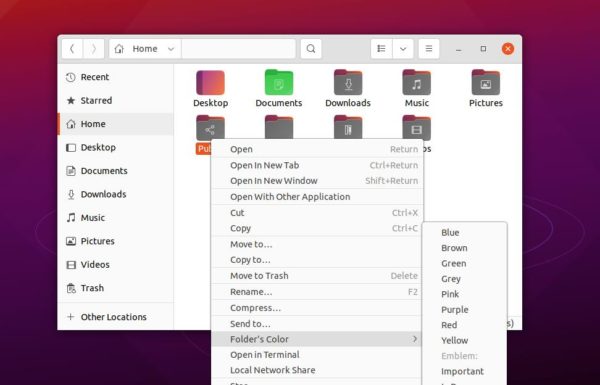Image resolution: width=600 pixels, height=385 pixels.
Task: Pick Grey folder color
Action: click(x=465, y=279)
